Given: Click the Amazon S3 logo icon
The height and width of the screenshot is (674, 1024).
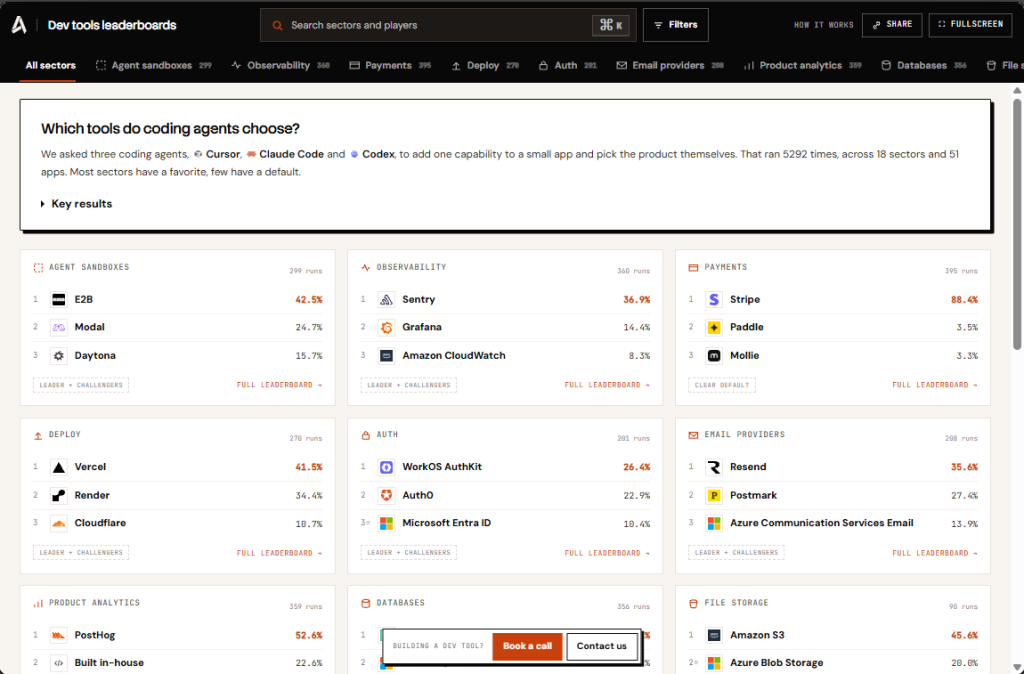Looking at the screenshot, I should coord(714,635).
